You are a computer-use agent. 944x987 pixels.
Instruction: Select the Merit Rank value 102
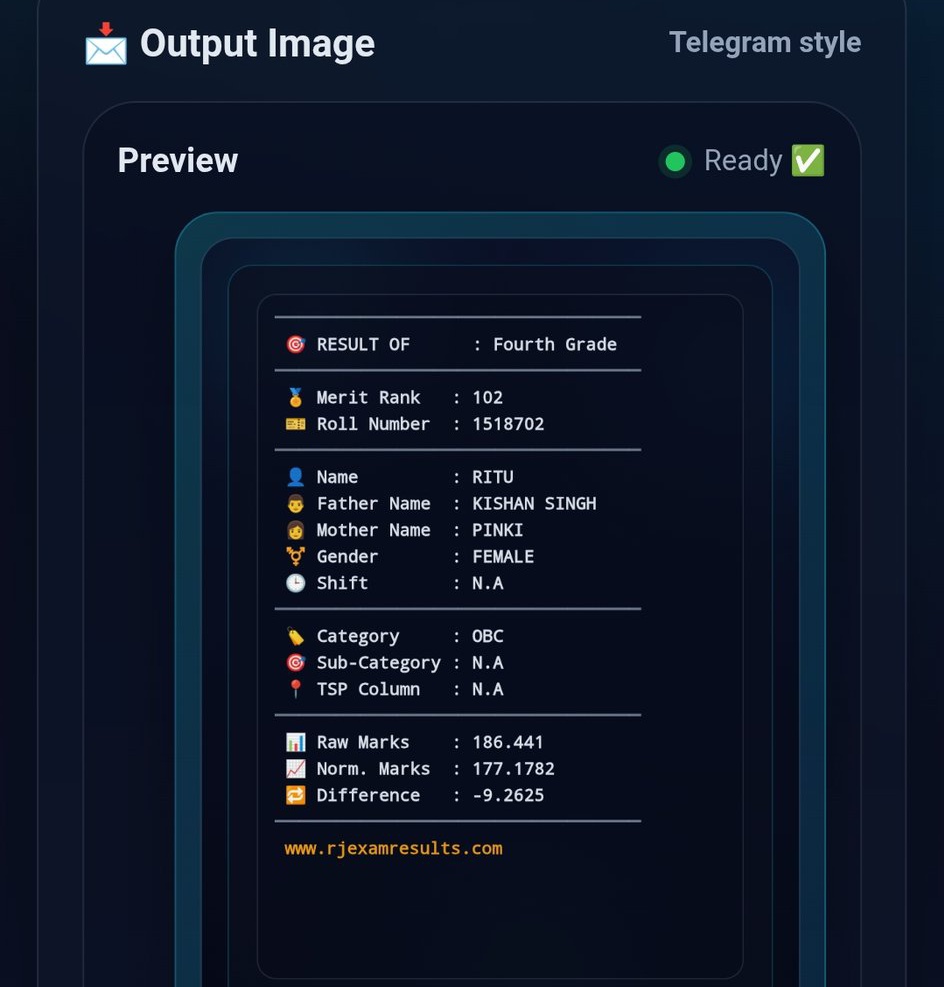(488, 397)
